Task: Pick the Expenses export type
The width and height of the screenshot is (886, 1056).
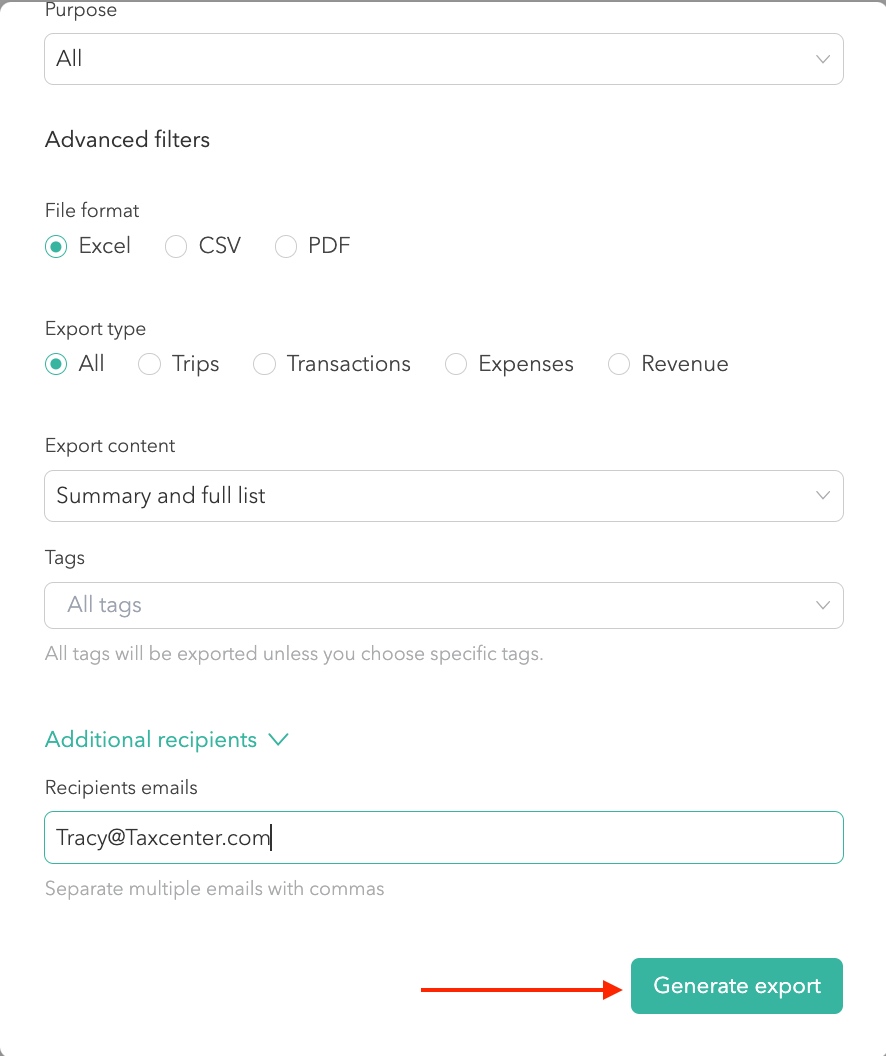Action: click(x=456, y=364)
